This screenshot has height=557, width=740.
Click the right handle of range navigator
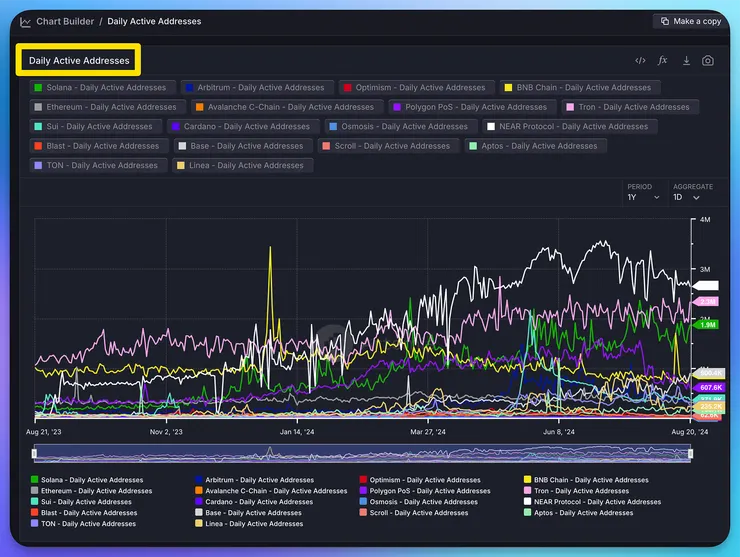[x=690, y=454]
